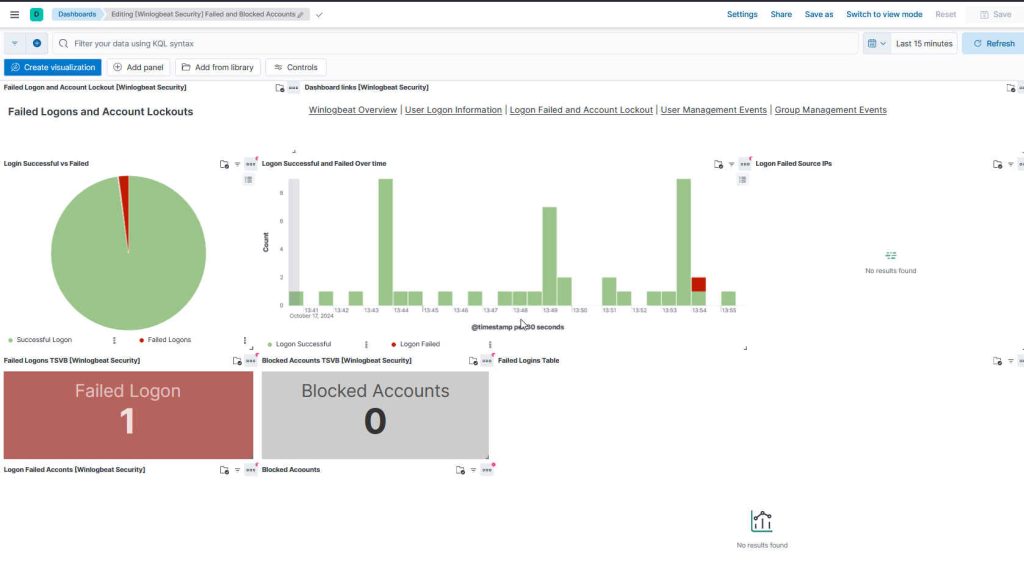Viewport: 1024px width, 564px height.
Task: Switch to view mode
Action: [x=884, y=15]
